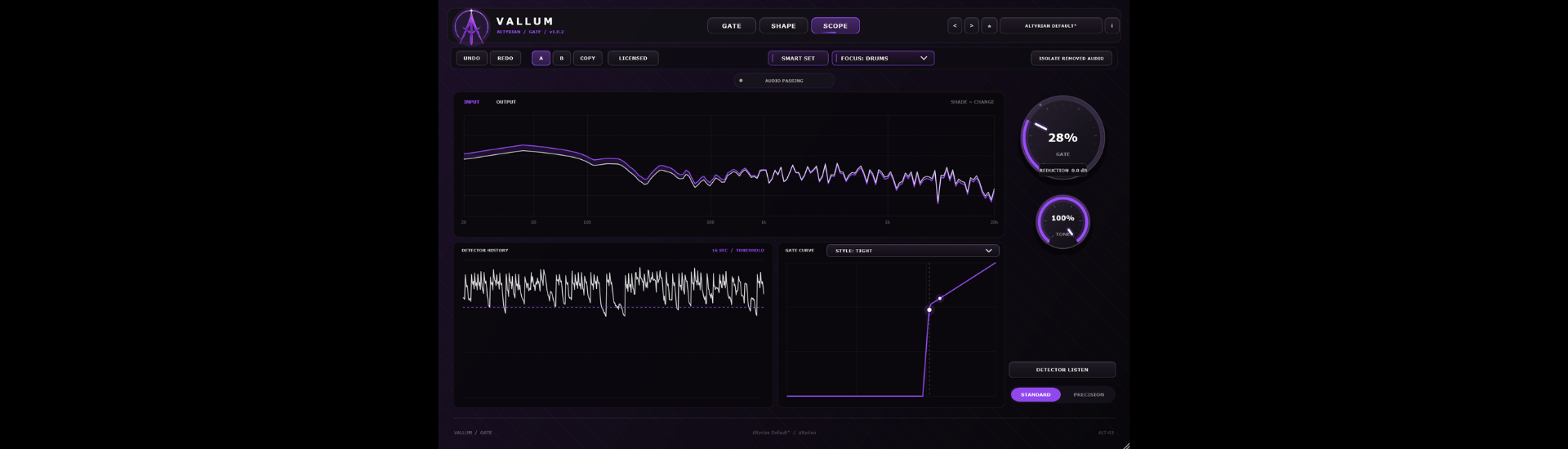This screenshot has width=1568, height=449.
Task: Go to the previous preset arrow
Action: pos(955,26)
